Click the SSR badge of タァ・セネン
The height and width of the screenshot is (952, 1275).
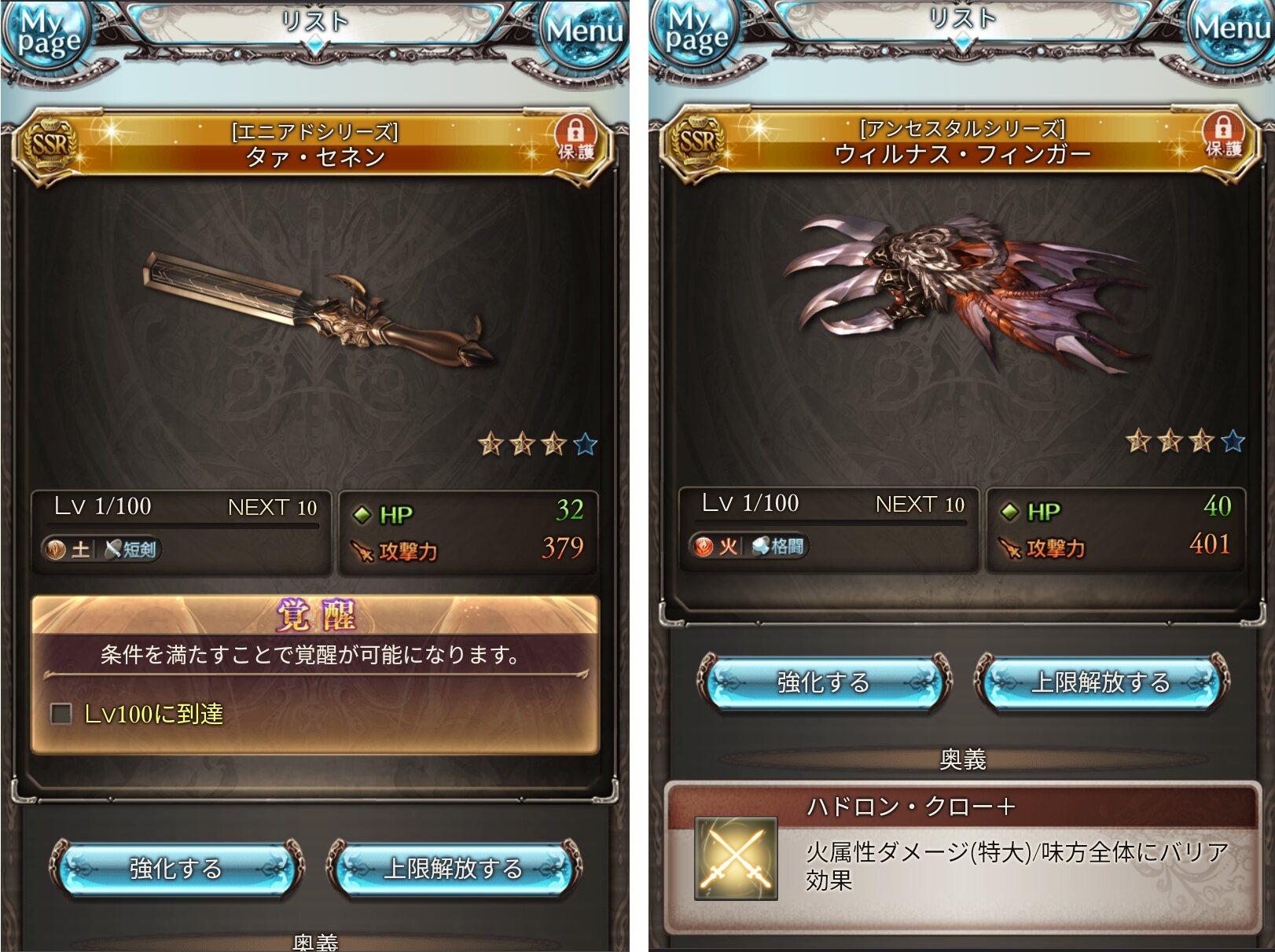coord(50,145)
